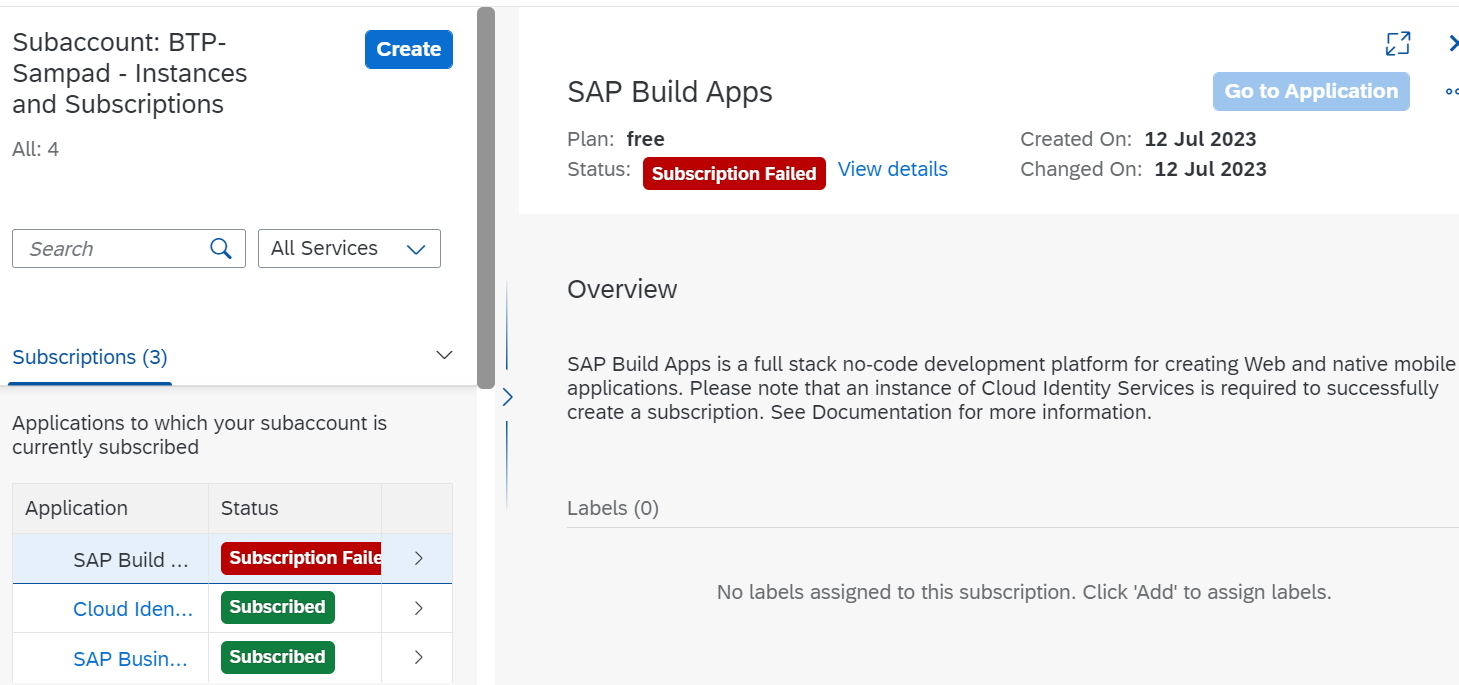Click the Create button

pos(408,50)
